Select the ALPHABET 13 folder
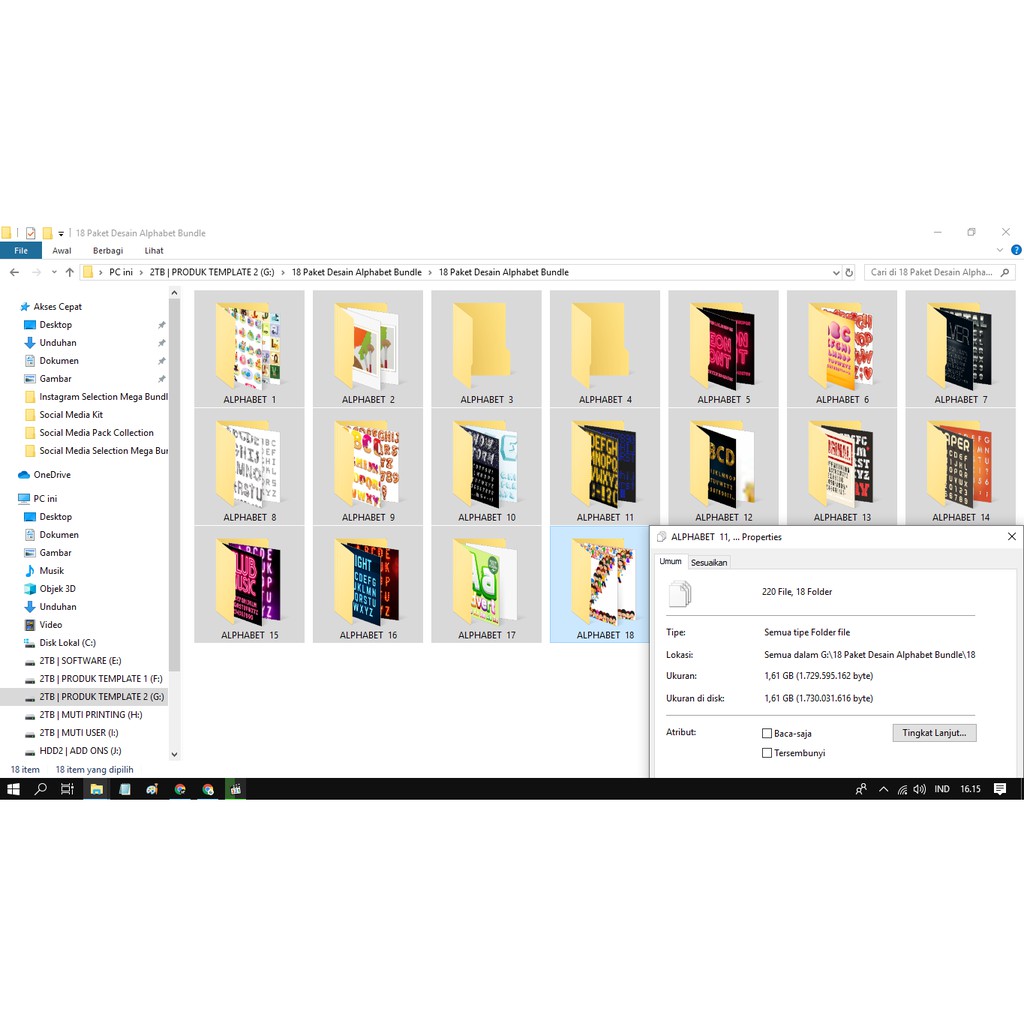The image size is (1024, 1024). pos(842,467)
